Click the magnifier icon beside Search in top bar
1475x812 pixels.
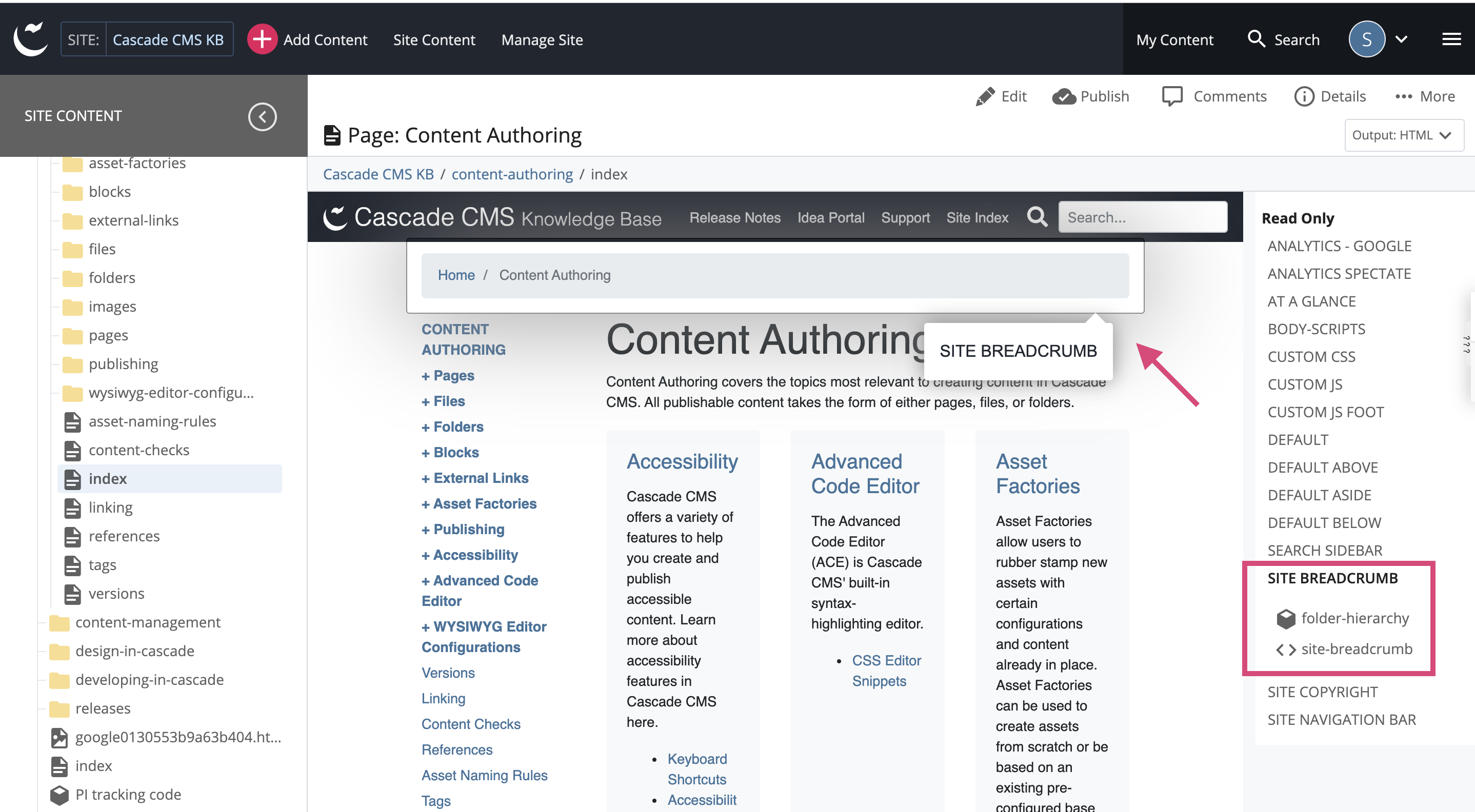[x=1255, y=39]
